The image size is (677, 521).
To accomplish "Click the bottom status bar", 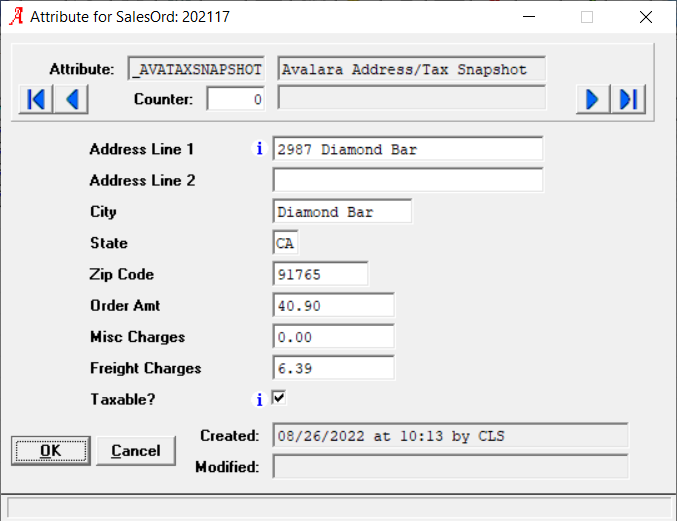I will pyautogui.click(x=339, y=507).
